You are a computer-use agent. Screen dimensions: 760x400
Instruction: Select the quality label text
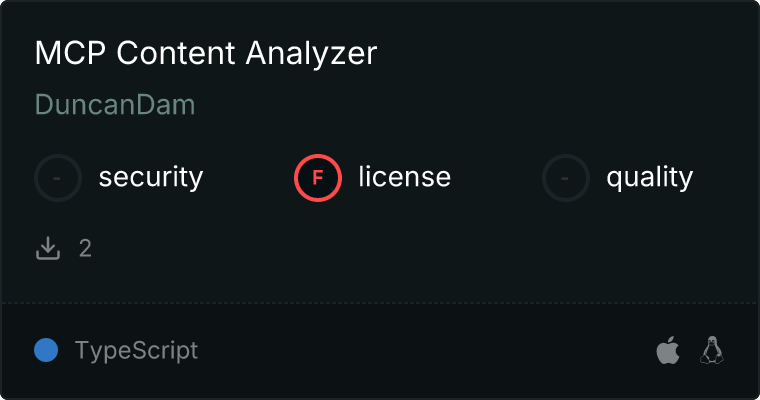tap(649, 178)
